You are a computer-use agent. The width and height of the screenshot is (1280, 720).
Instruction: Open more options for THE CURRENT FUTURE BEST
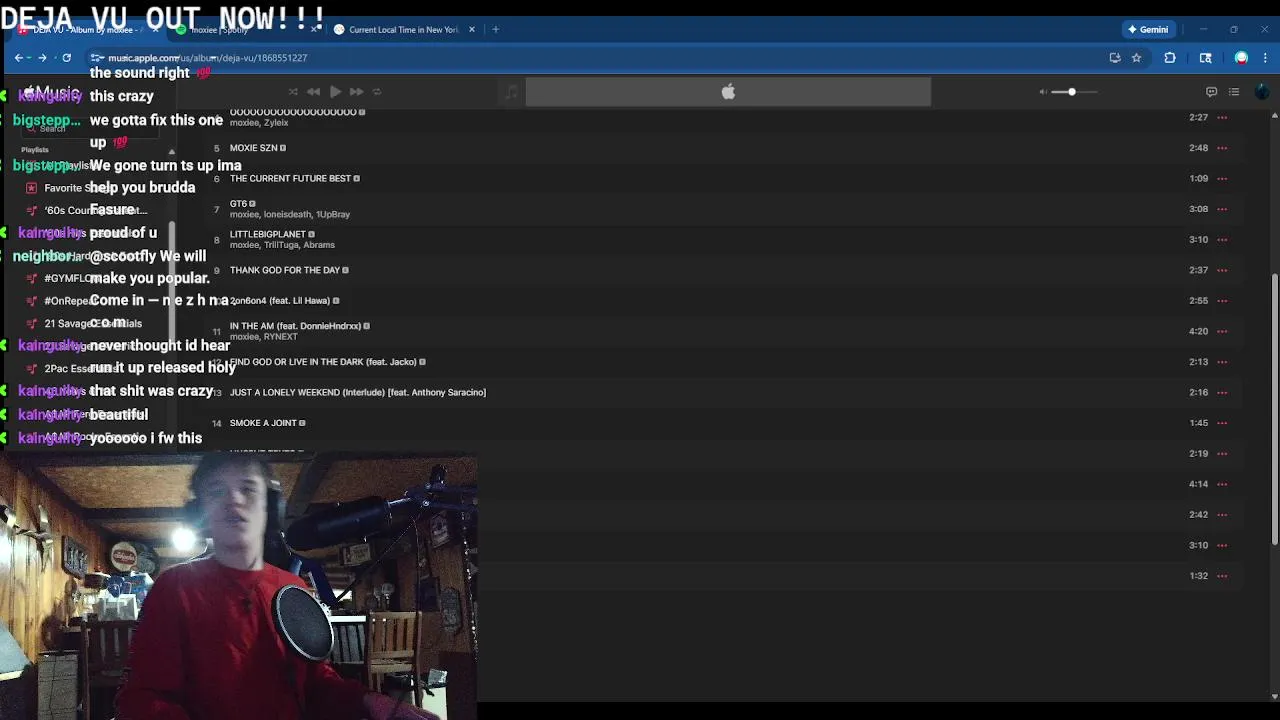[1222, 178]
